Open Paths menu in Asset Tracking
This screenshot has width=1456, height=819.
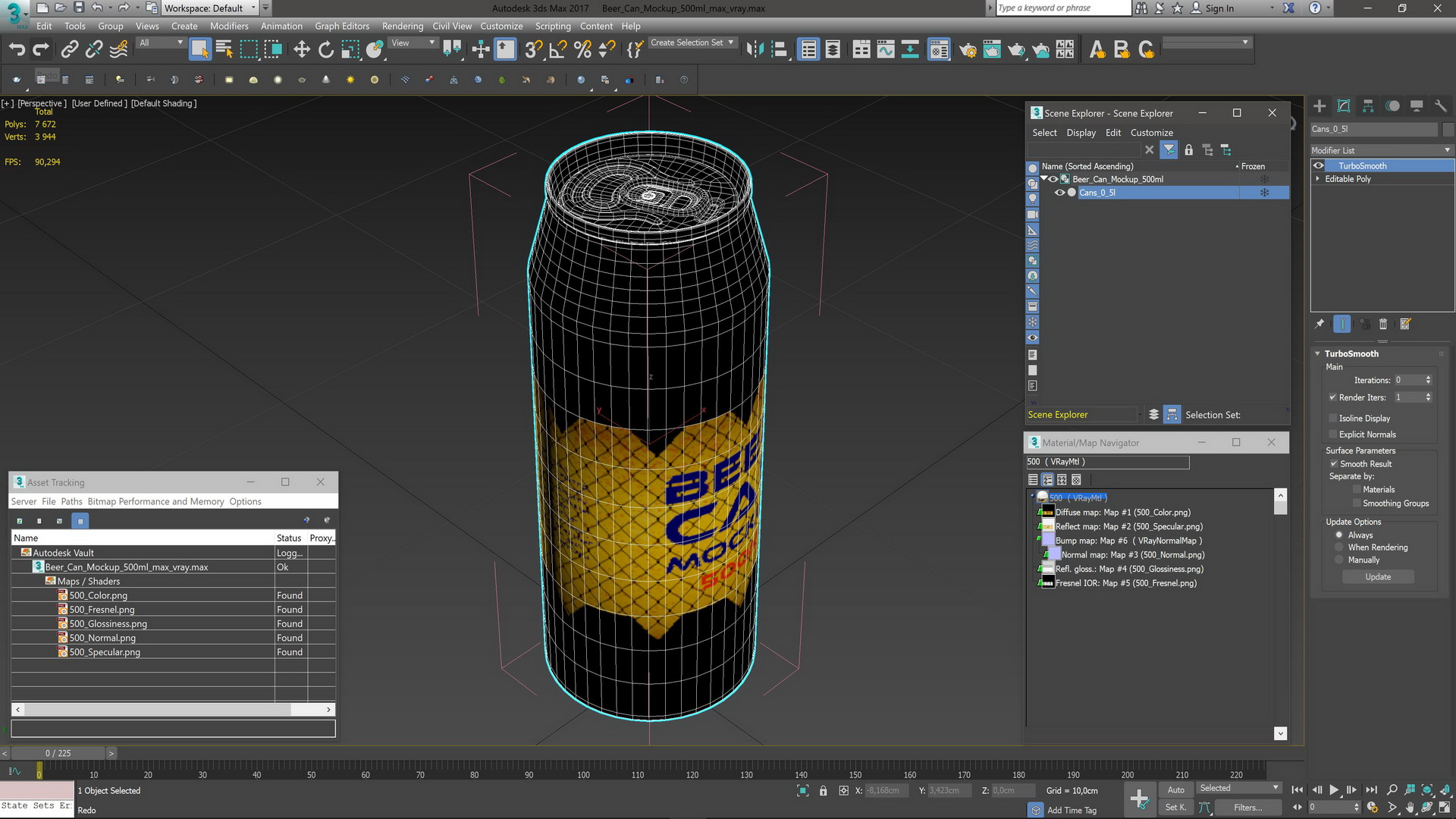tap(71, 502)
